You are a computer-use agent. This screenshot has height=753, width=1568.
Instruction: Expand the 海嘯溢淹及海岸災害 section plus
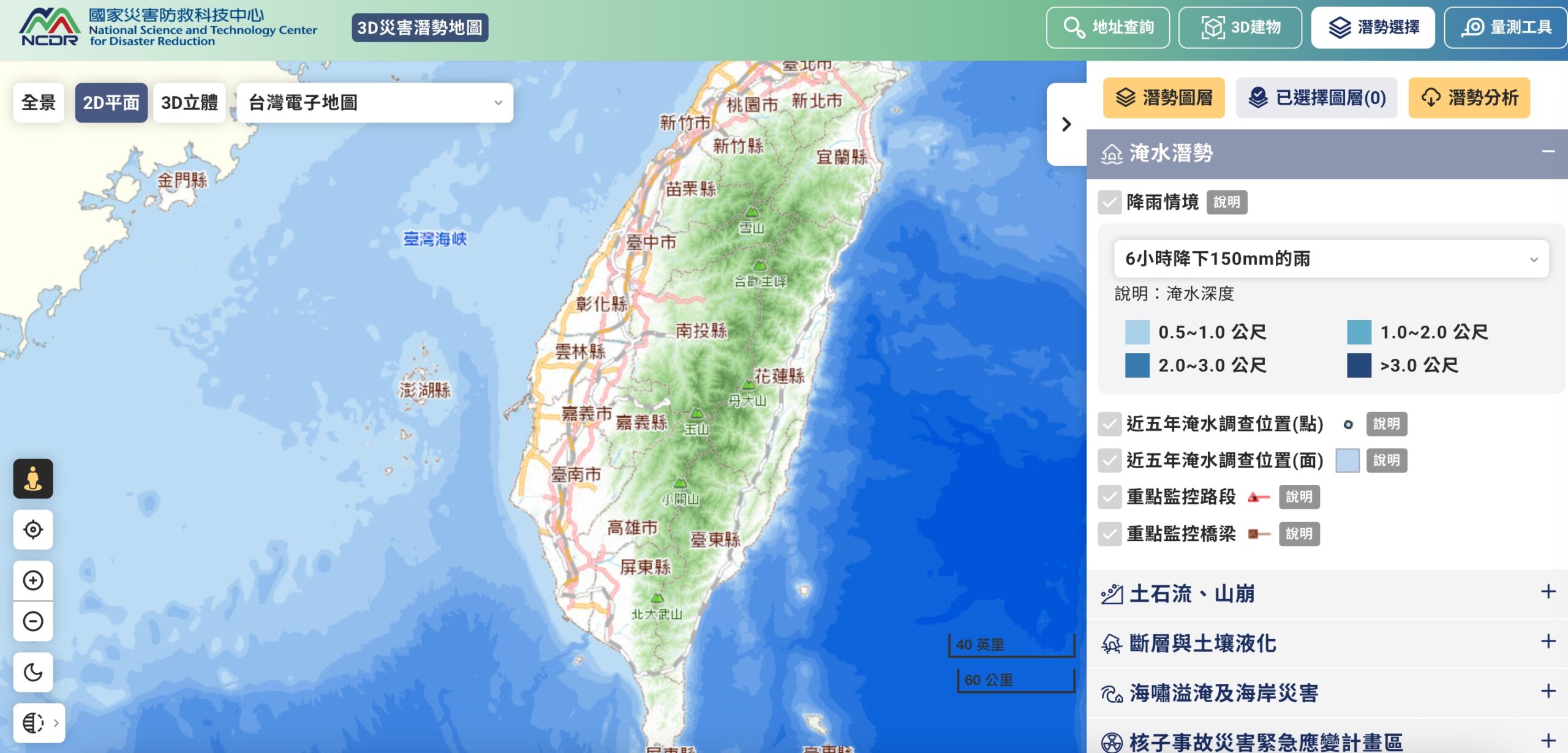click(1548, 692)
